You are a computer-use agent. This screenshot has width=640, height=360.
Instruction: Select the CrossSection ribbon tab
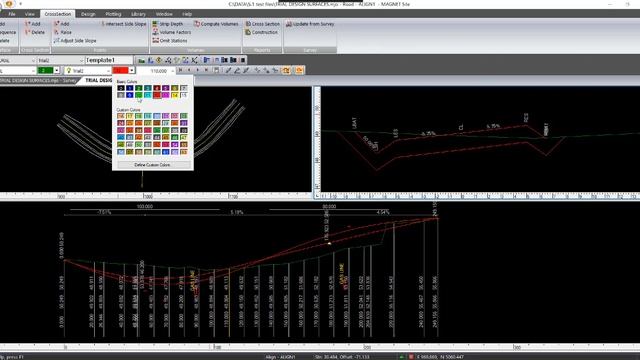pyautogui.click(x=58, y=14)
